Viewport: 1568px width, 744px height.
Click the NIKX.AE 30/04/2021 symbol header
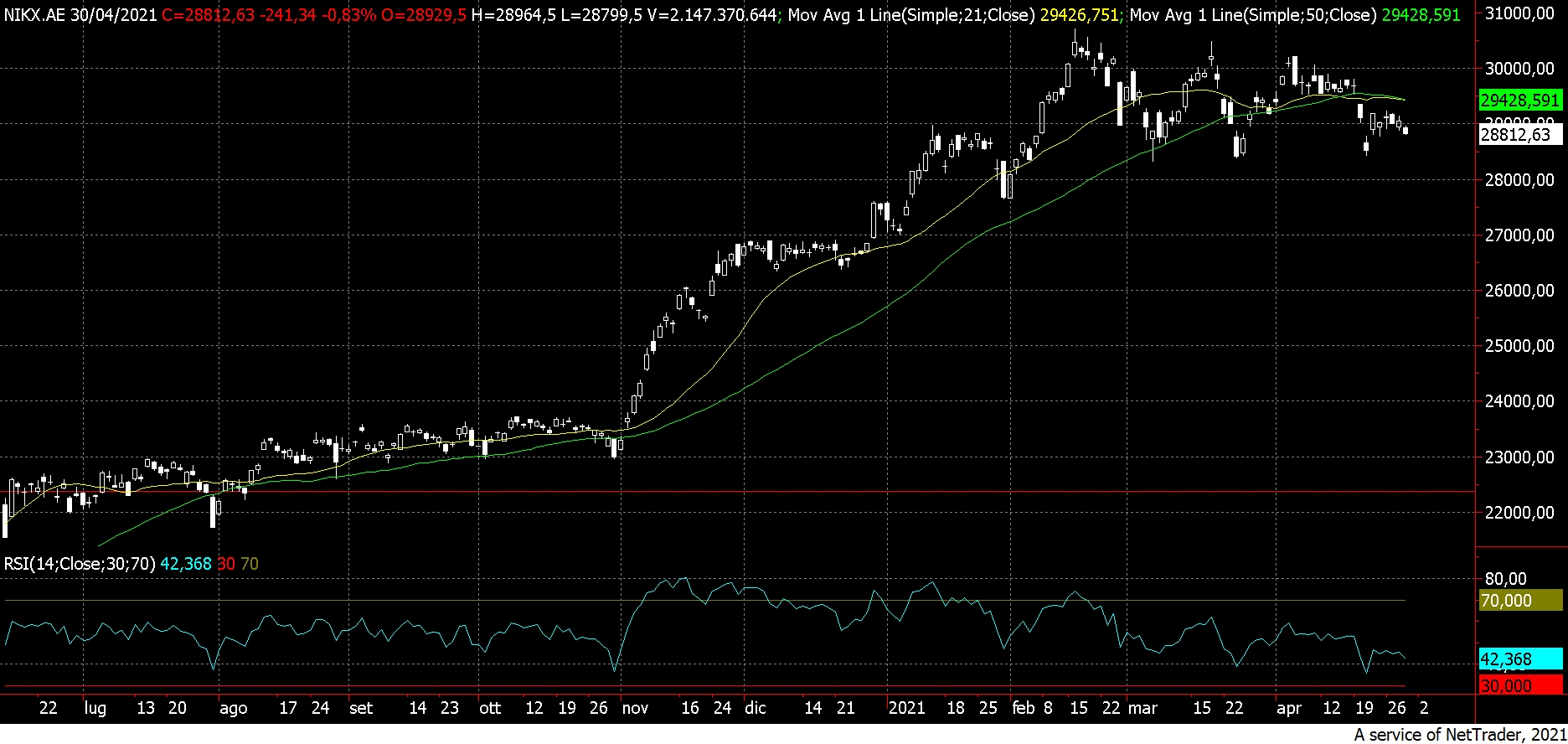coord(80,16)
